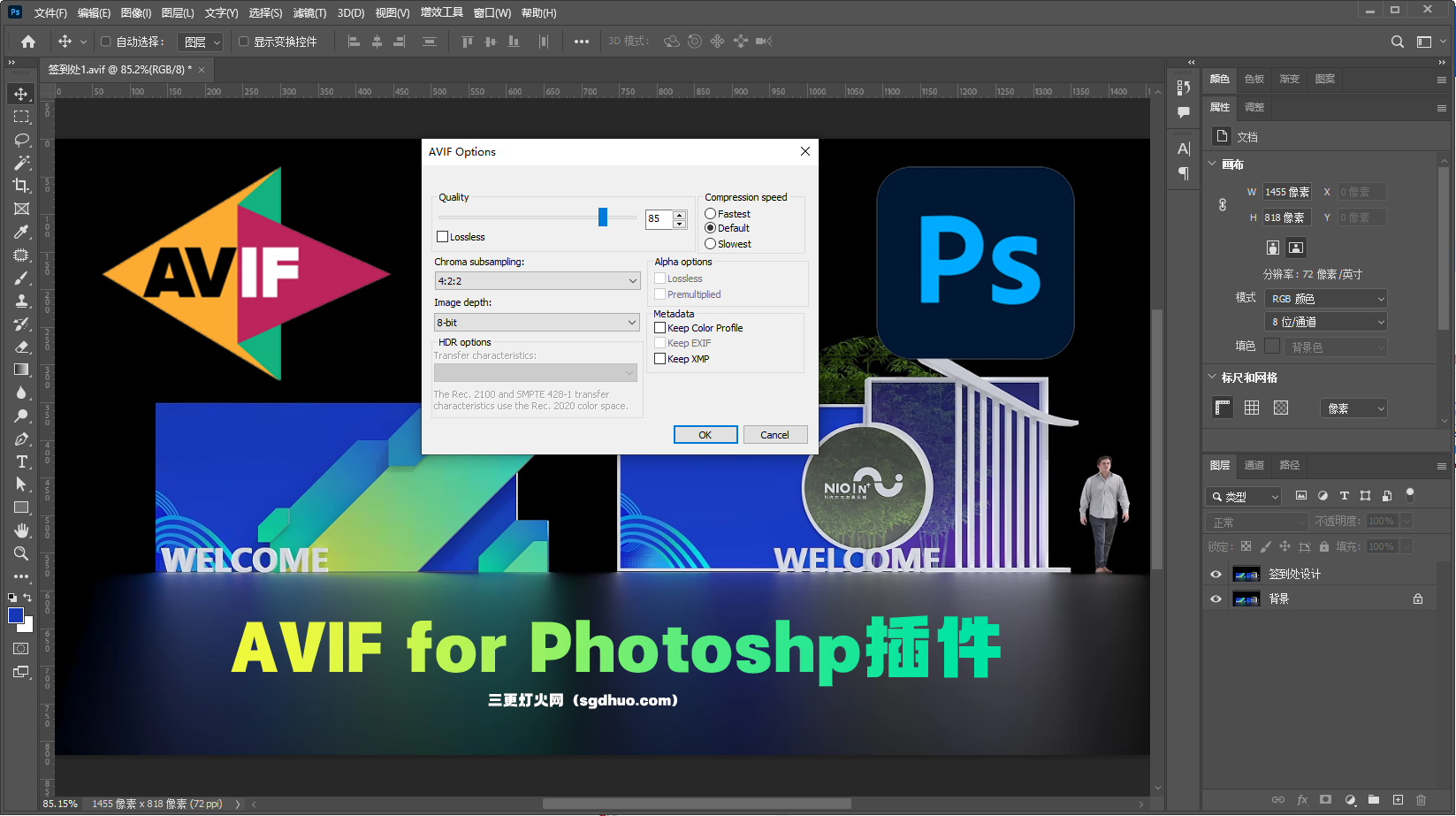
Task: Open the 文件(F) menu
Action: point(50,12)
